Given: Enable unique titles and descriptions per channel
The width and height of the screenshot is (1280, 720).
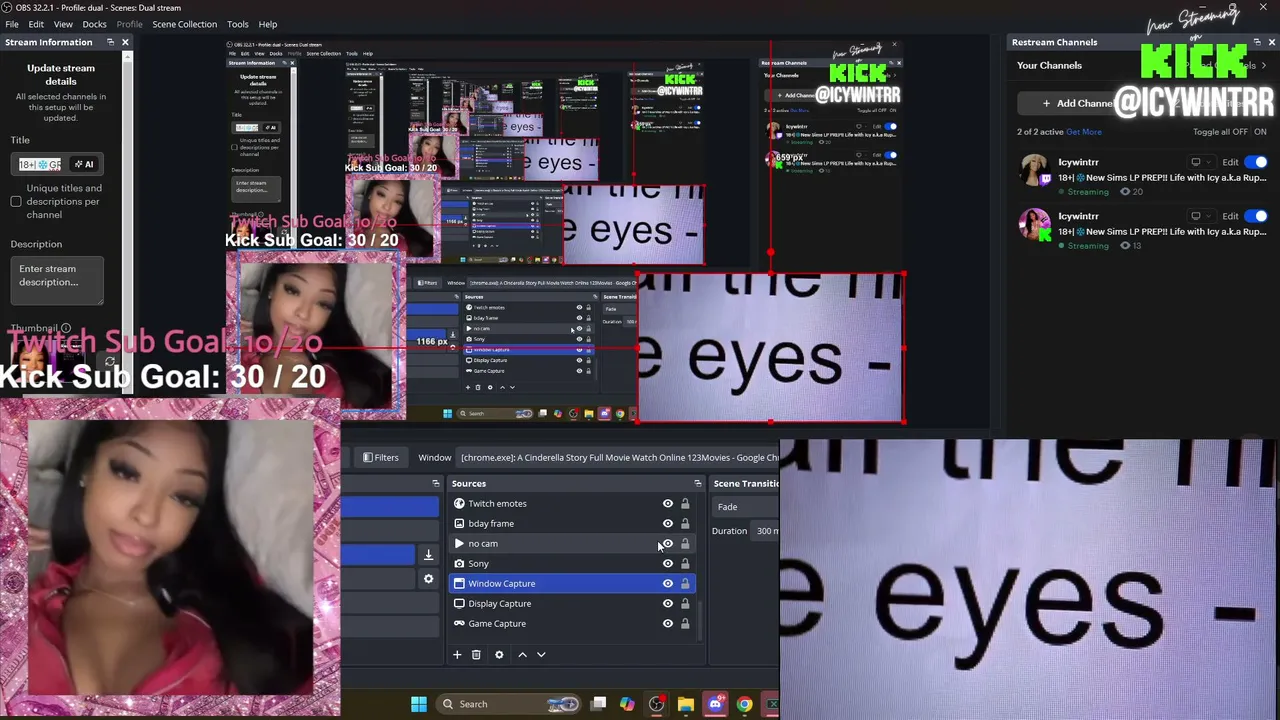Looking at the screenshot, I should [16, 201].
